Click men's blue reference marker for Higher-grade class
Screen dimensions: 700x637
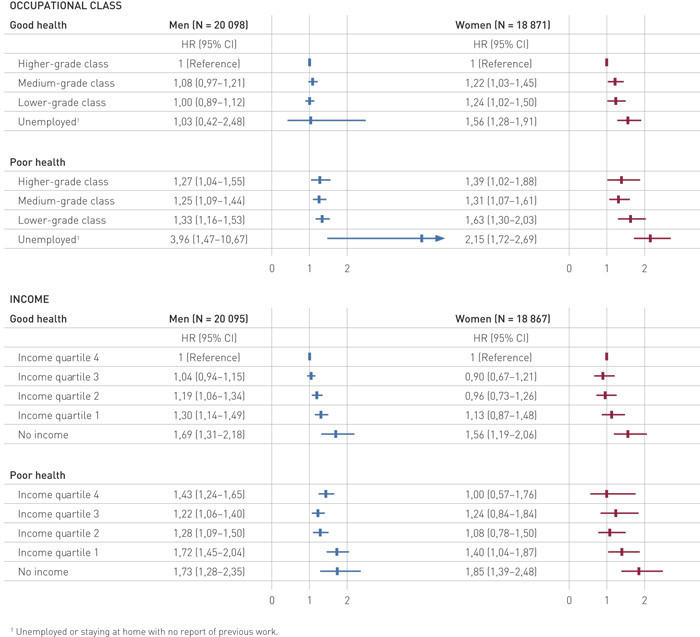tap(309, 63)
